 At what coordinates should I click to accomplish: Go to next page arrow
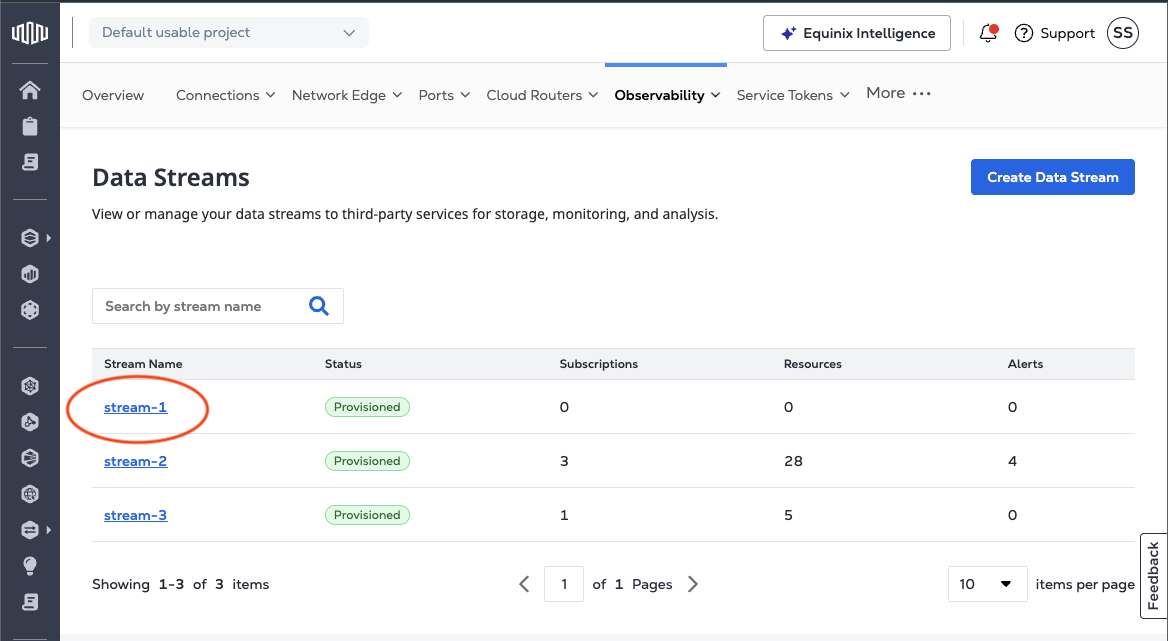[693, 584]
